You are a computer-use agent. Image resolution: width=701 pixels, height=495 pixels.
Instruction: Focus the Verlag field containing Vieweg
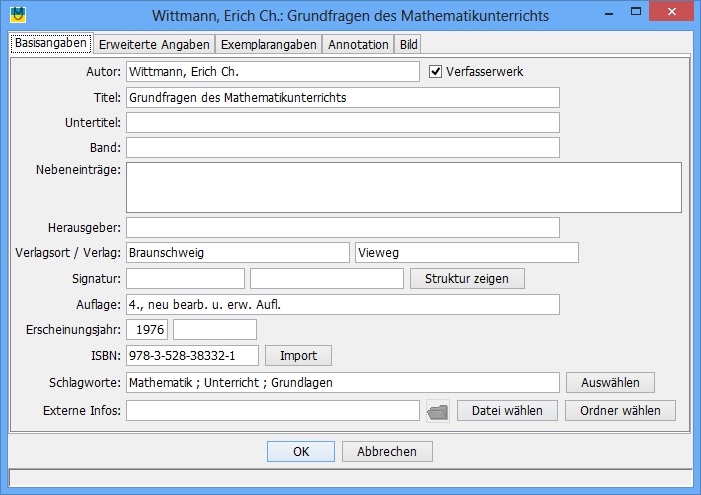point(467,253)
